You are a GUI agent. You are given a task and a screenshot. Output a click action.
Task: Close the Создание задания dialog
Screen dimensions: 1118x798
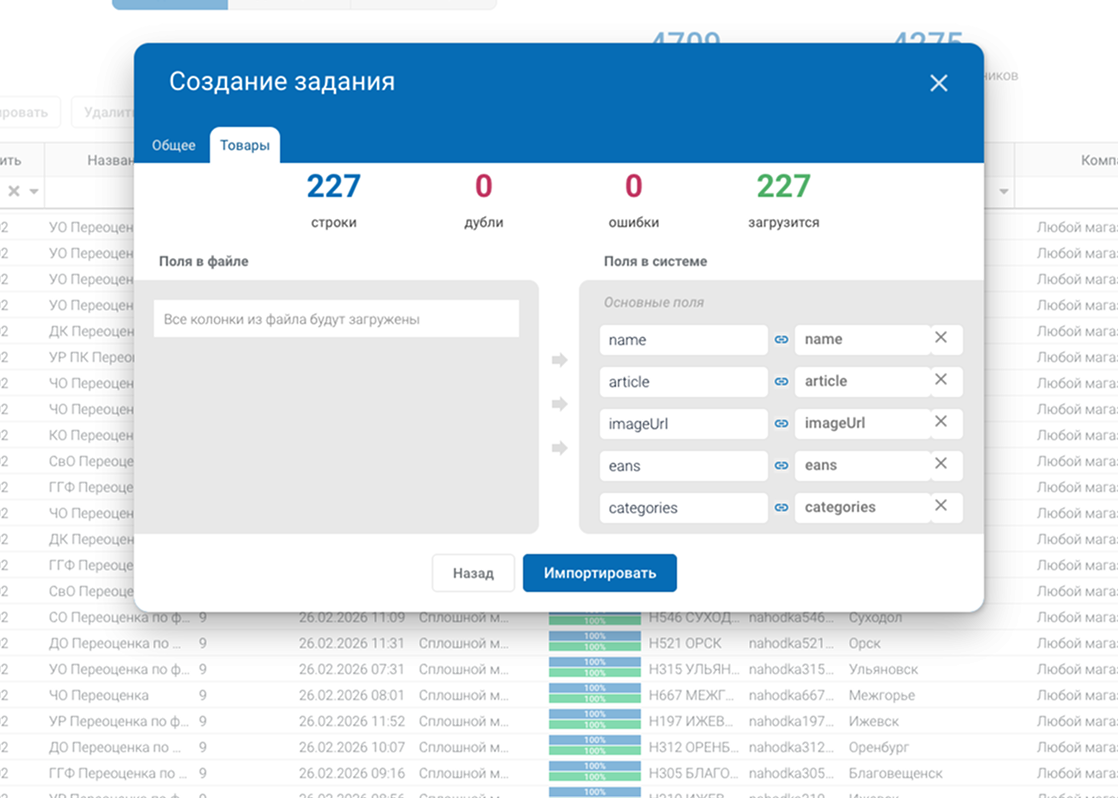tap(938, 83)
